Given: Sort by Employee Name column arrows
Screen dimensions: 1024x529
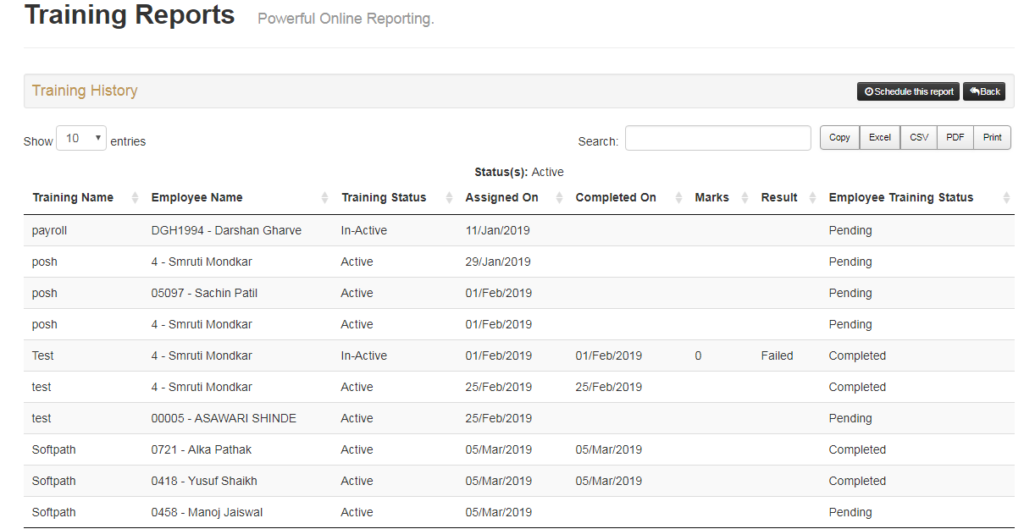Looking at the screenshot, I should [325, 197].
